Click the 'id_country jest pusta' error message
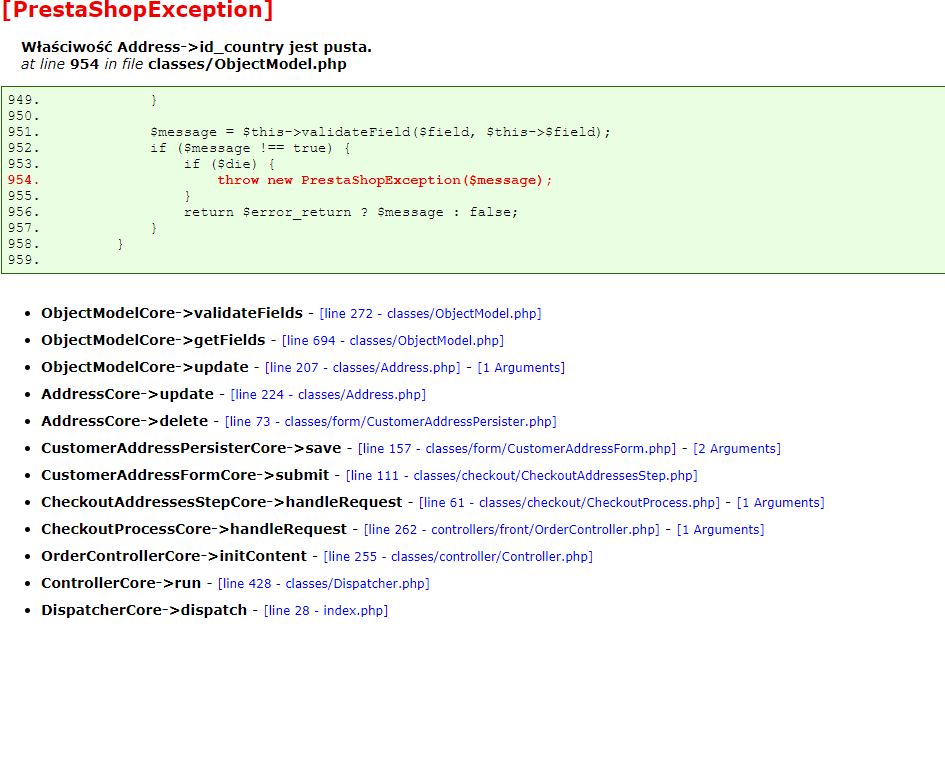Image resolution: width=945 pixels, height=776 pixels. coord(196,47)
